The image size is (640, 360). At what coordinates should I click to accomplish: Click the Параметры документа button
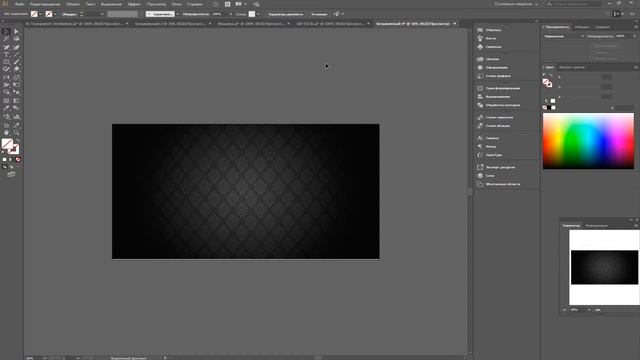[x=286, y=14]
